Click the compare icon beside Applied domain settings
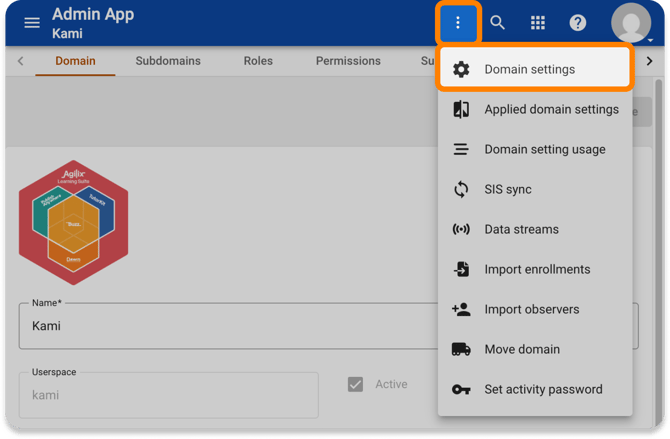Viewport: 670px width, 439px height. [x=461, y=109]
